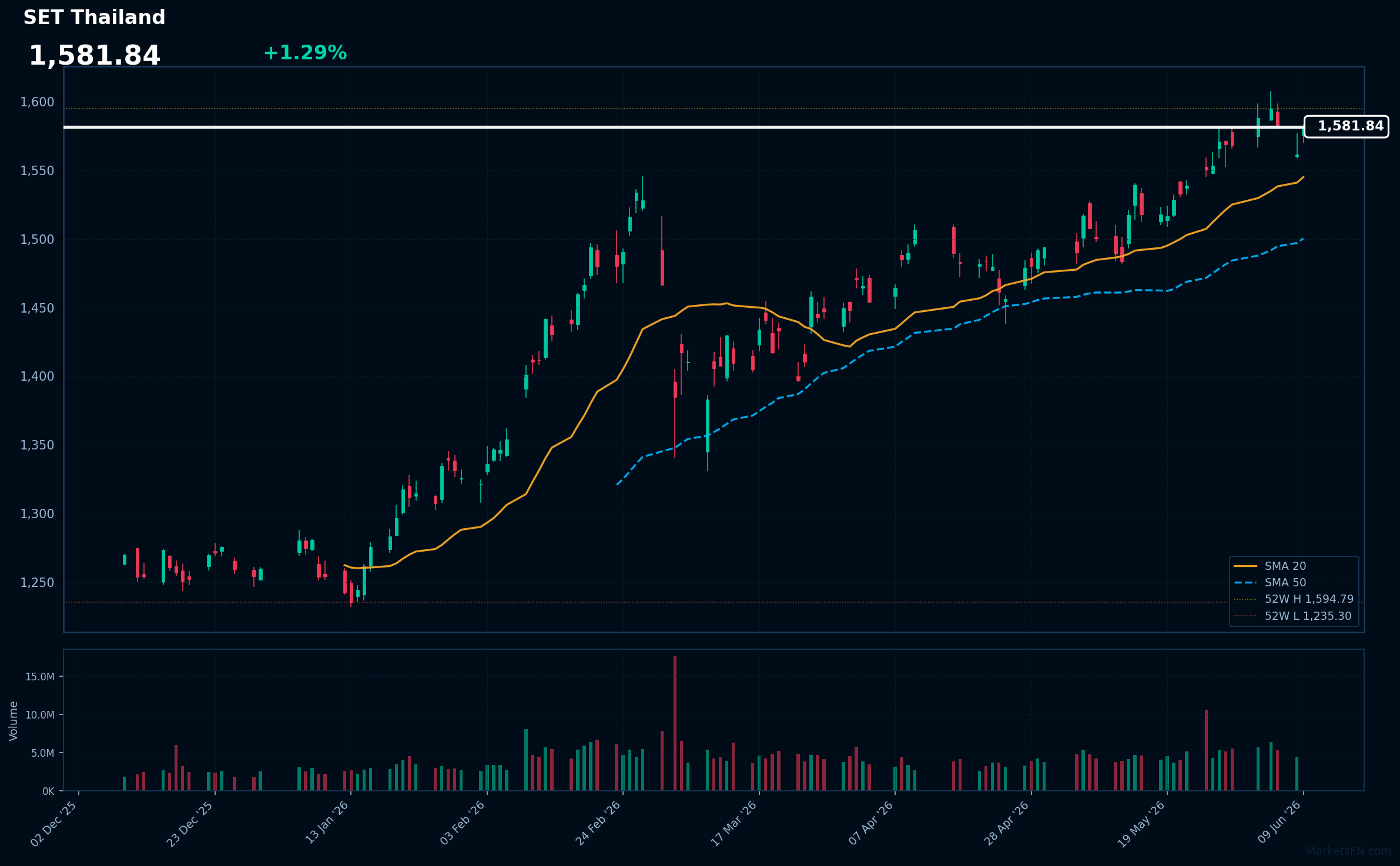
Task: Click the 15.0M volume axis label
Action: pyautogui.click(x=39, y=677)
